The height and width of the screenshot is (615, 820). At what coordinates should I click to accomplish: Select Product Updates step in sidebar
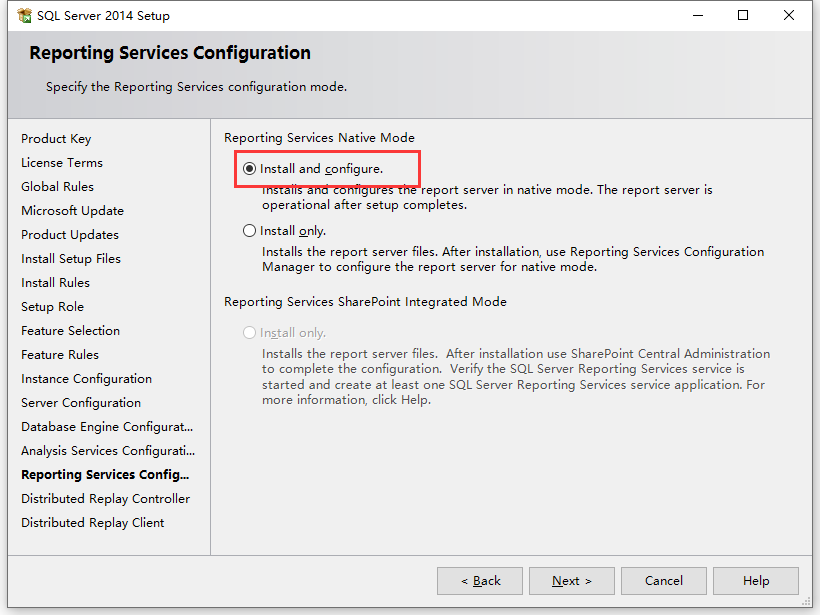tap(70, 235)
